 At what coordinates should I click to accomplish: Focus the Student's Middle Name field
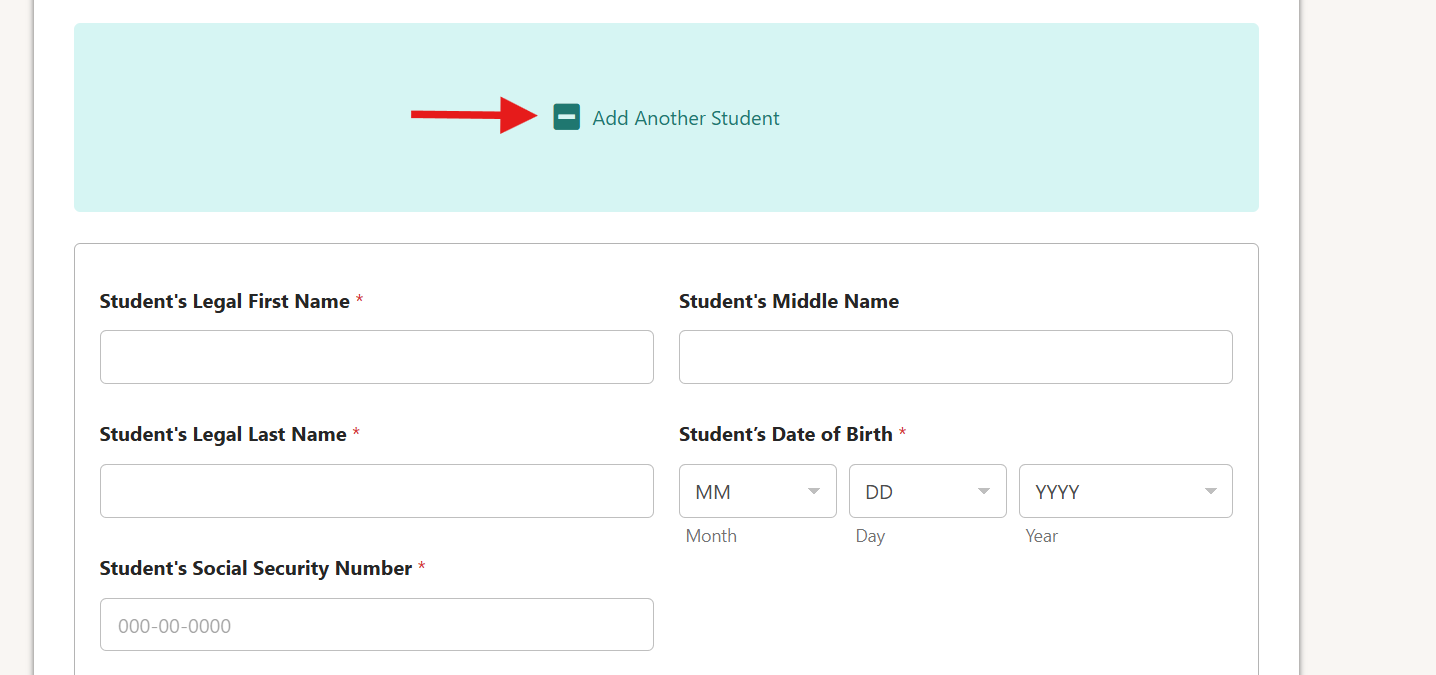pyautogui.click(x=955, y=357)
